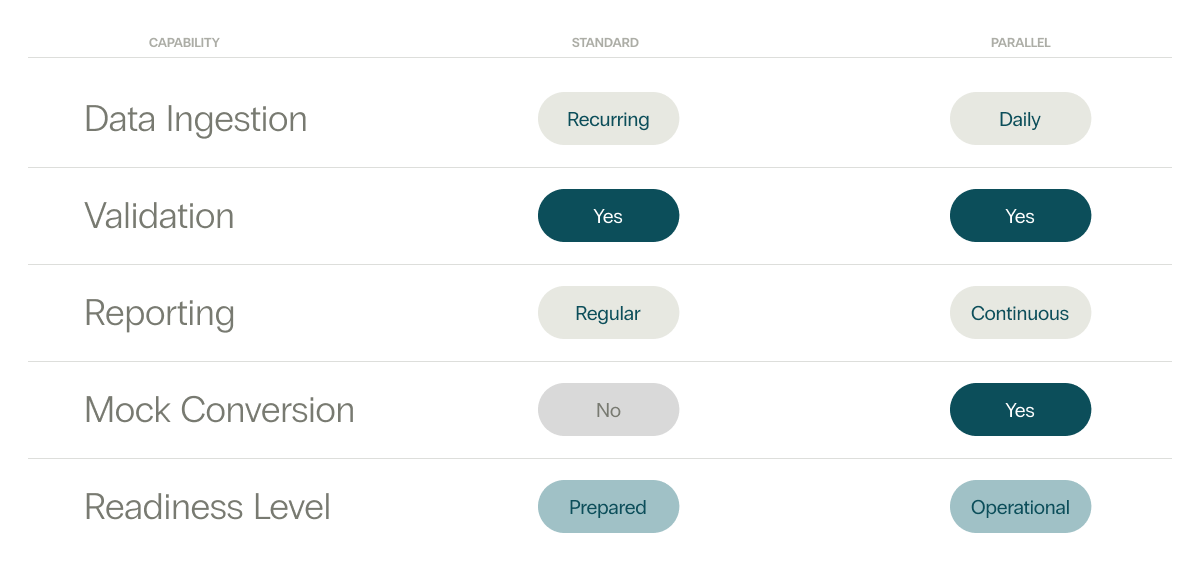
Task: Select the Reporting row label
Action: pos(159,313)
